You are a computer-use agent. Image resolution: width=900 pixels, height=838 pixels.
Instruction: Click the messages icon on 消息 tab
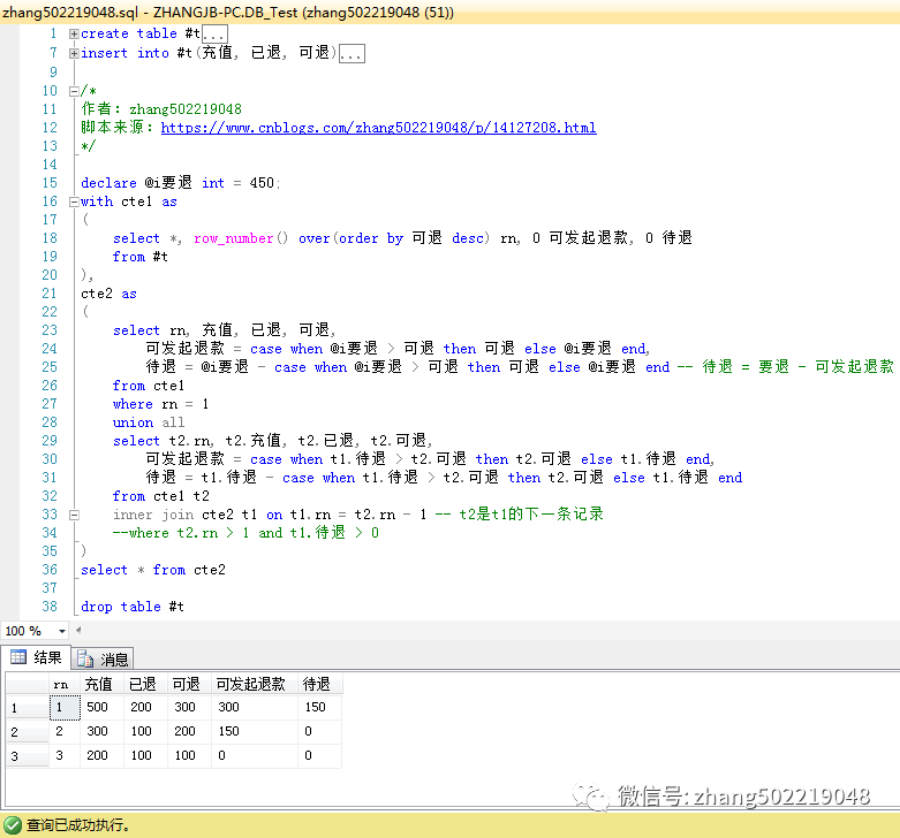(86, 659)
